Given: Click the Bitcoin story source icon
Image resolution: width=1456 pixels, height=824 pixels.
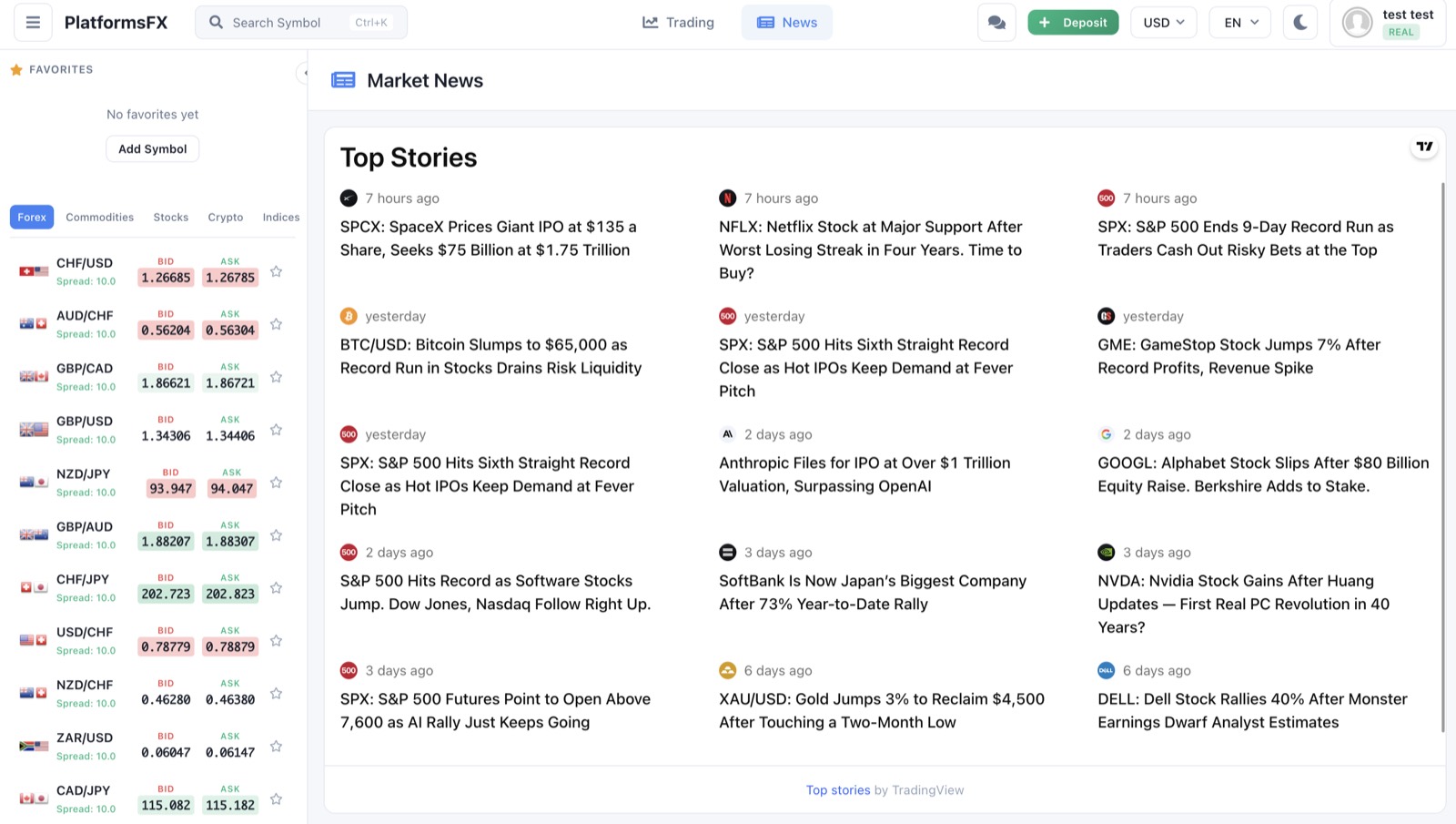Looking at the screenshot, I should click(x=349, y=316).
